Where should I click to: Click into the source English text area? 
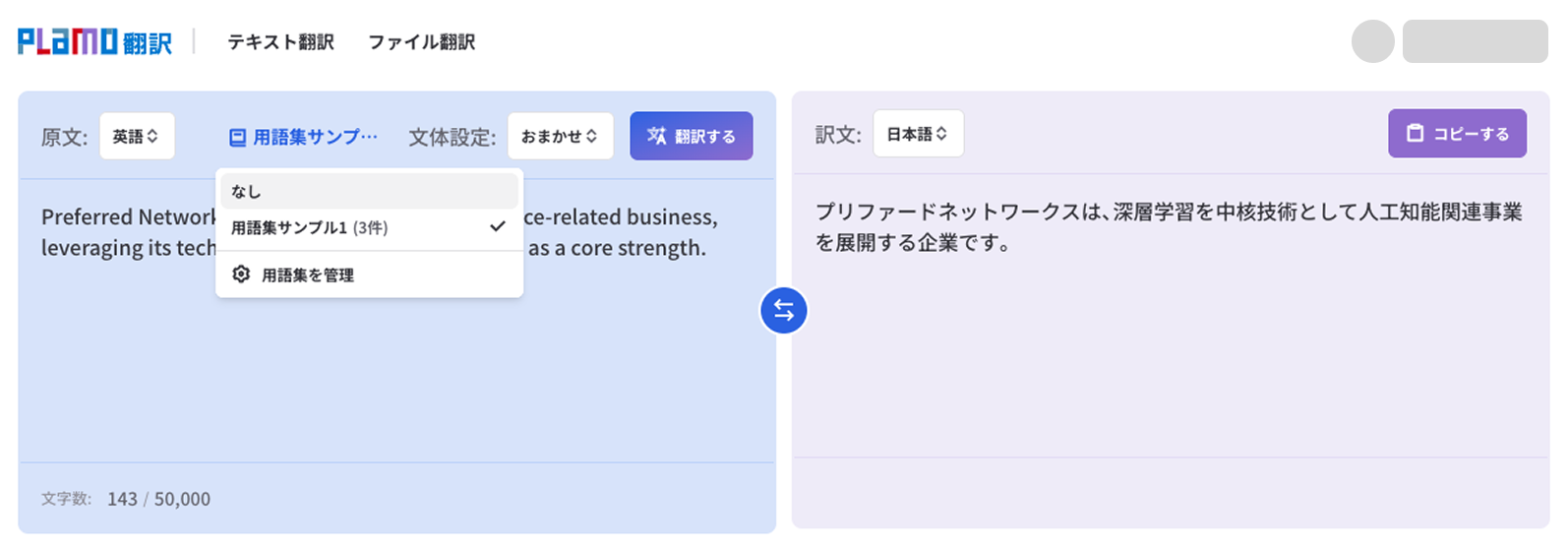click(393, 374)
